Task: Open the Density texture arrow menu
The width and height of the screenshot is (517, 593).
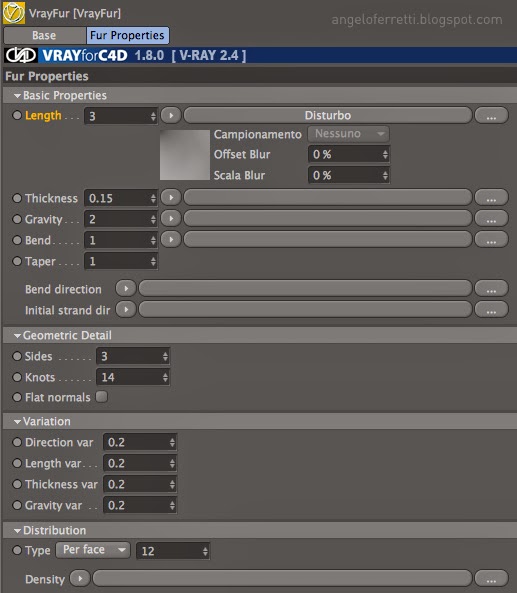Action: point(80,579)
